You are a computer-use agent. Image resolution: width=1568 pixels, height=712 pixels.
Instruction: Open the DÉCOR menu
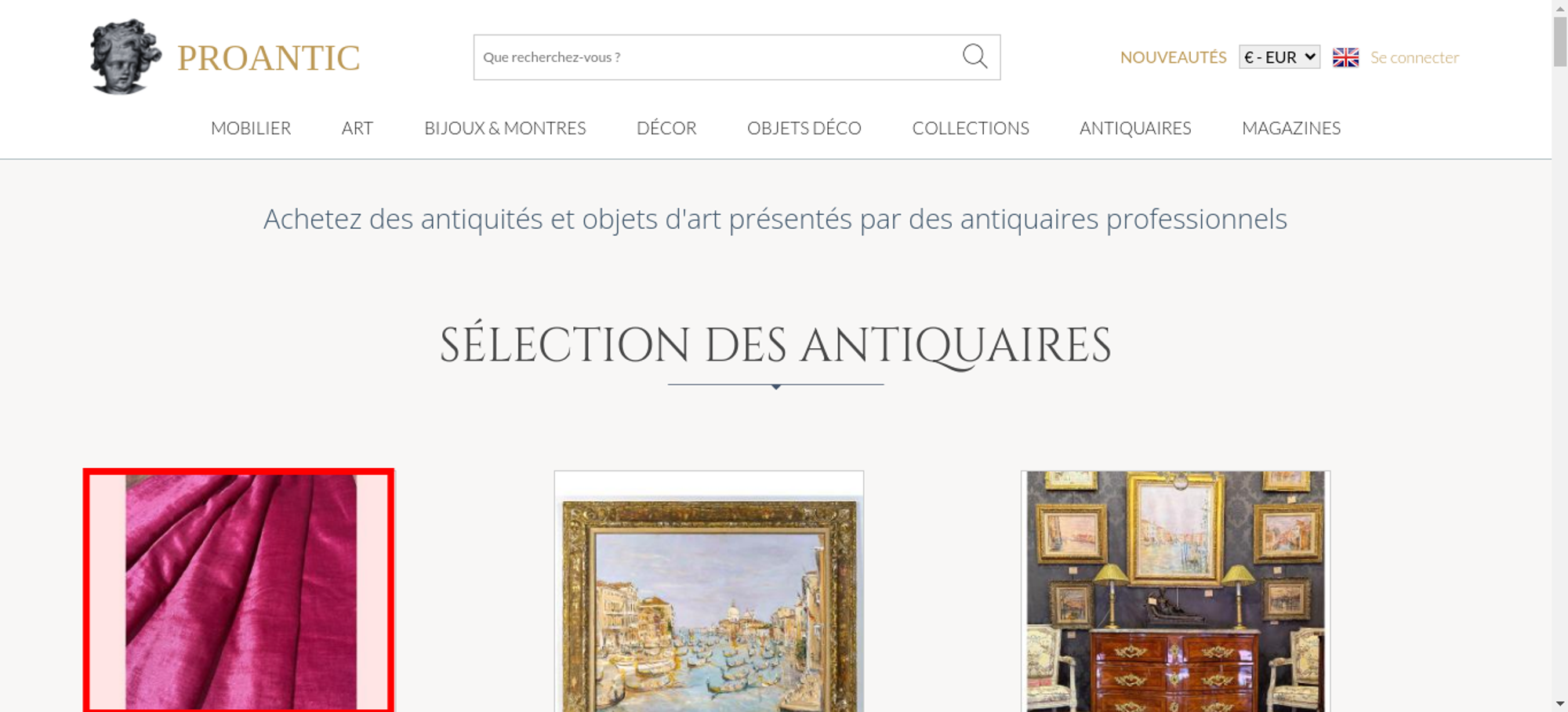(x=666, y=128)
